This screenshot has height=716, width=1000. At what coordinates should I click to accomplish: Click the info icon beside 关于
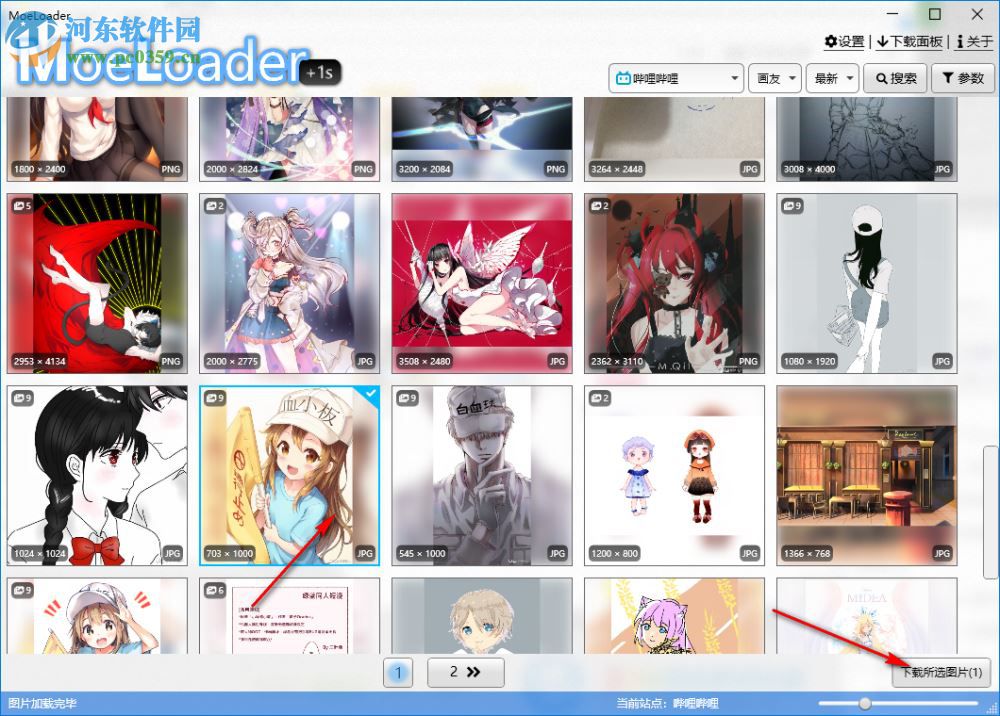tap(960, 41)
